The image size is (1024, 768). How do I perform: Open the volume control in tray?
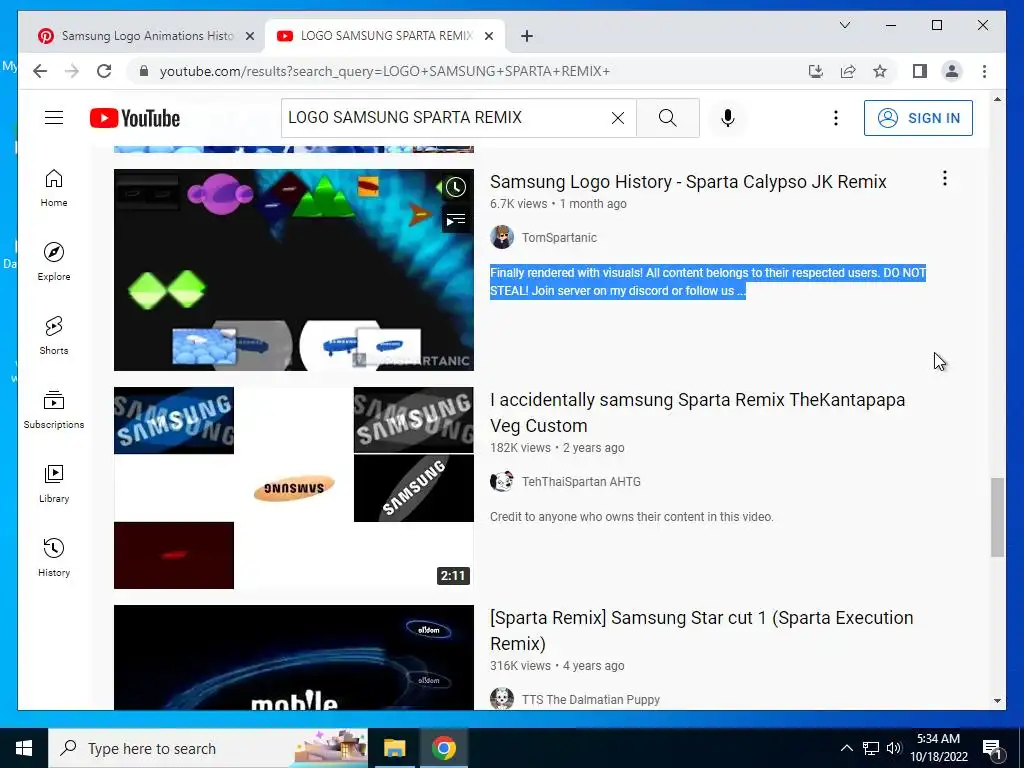(894, 748)
